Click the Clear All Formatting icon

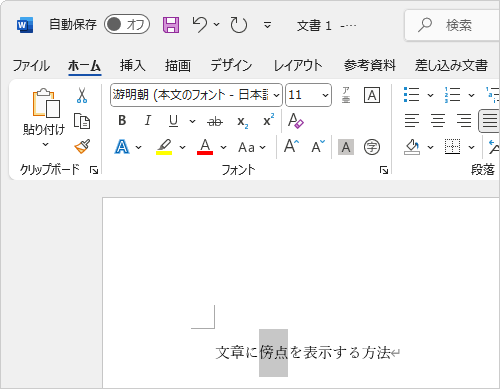296,121
